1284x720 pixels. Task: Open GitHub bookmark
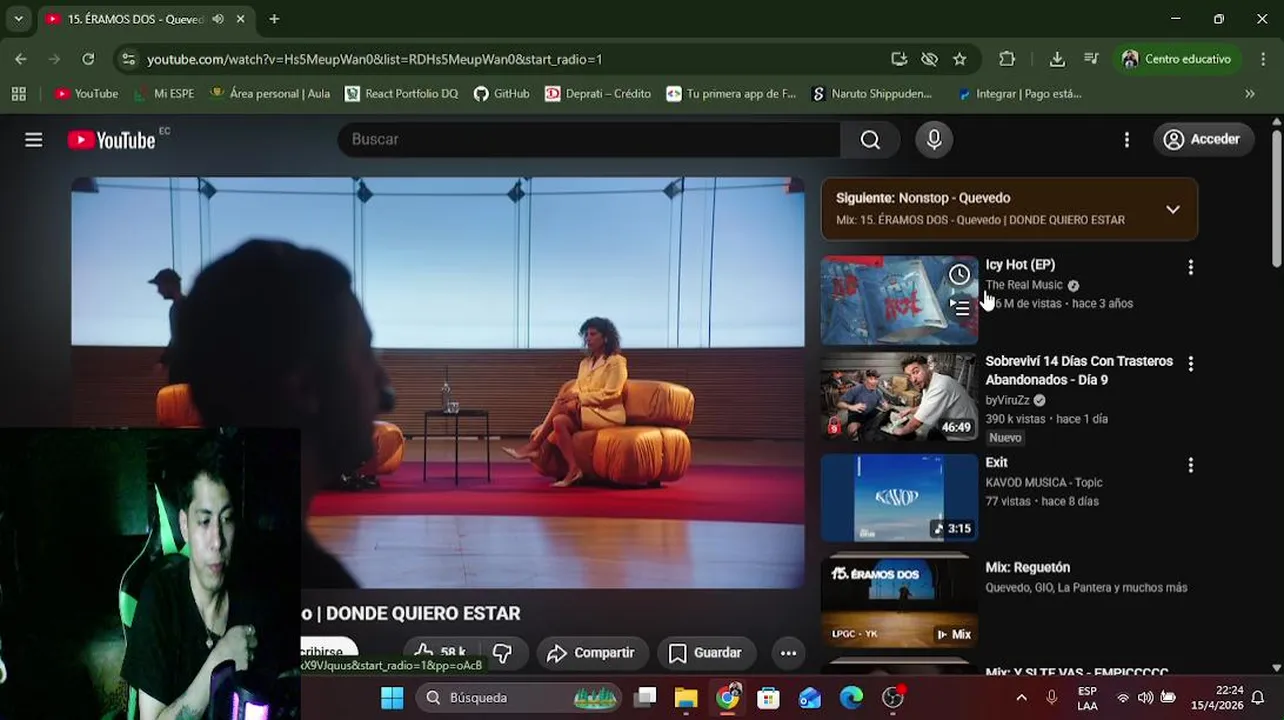pyautogui.click(x=502, y=94)
